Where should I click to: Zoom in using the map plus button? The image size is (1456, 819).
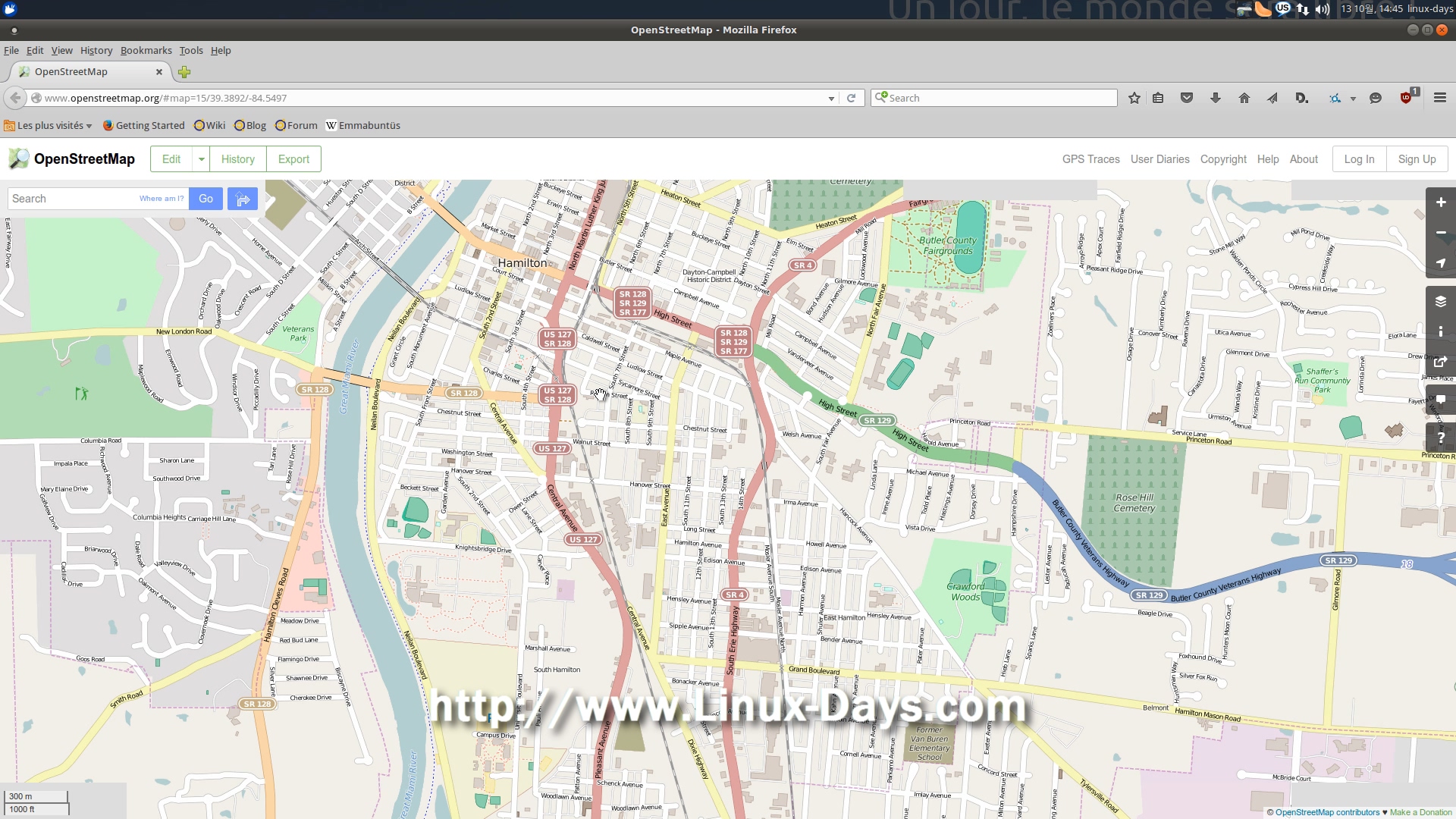pos(1441,202)
